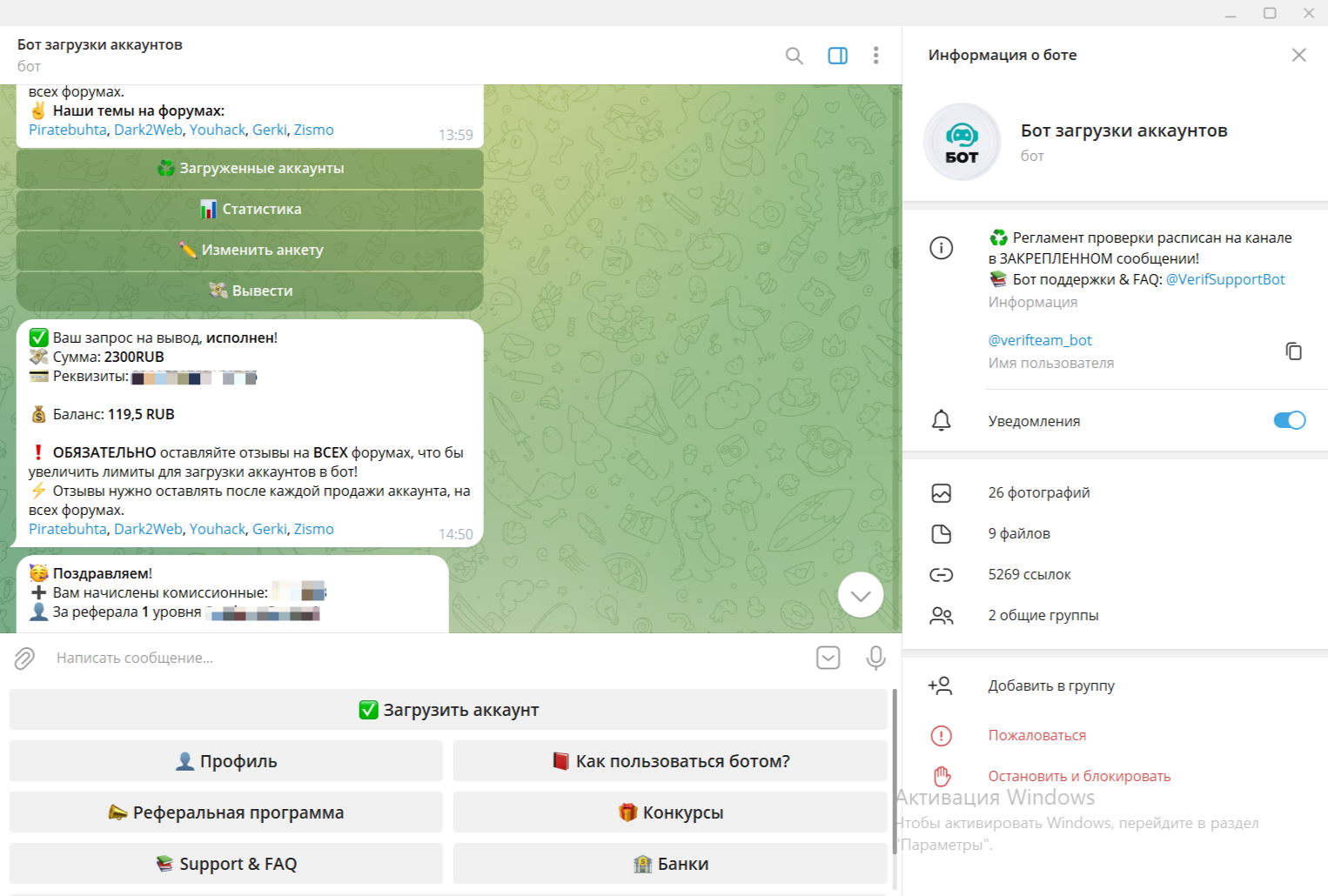Open the @VerifSupportBot link
The height and width of the screenshot is (896, 1328).
(1224, 279)
